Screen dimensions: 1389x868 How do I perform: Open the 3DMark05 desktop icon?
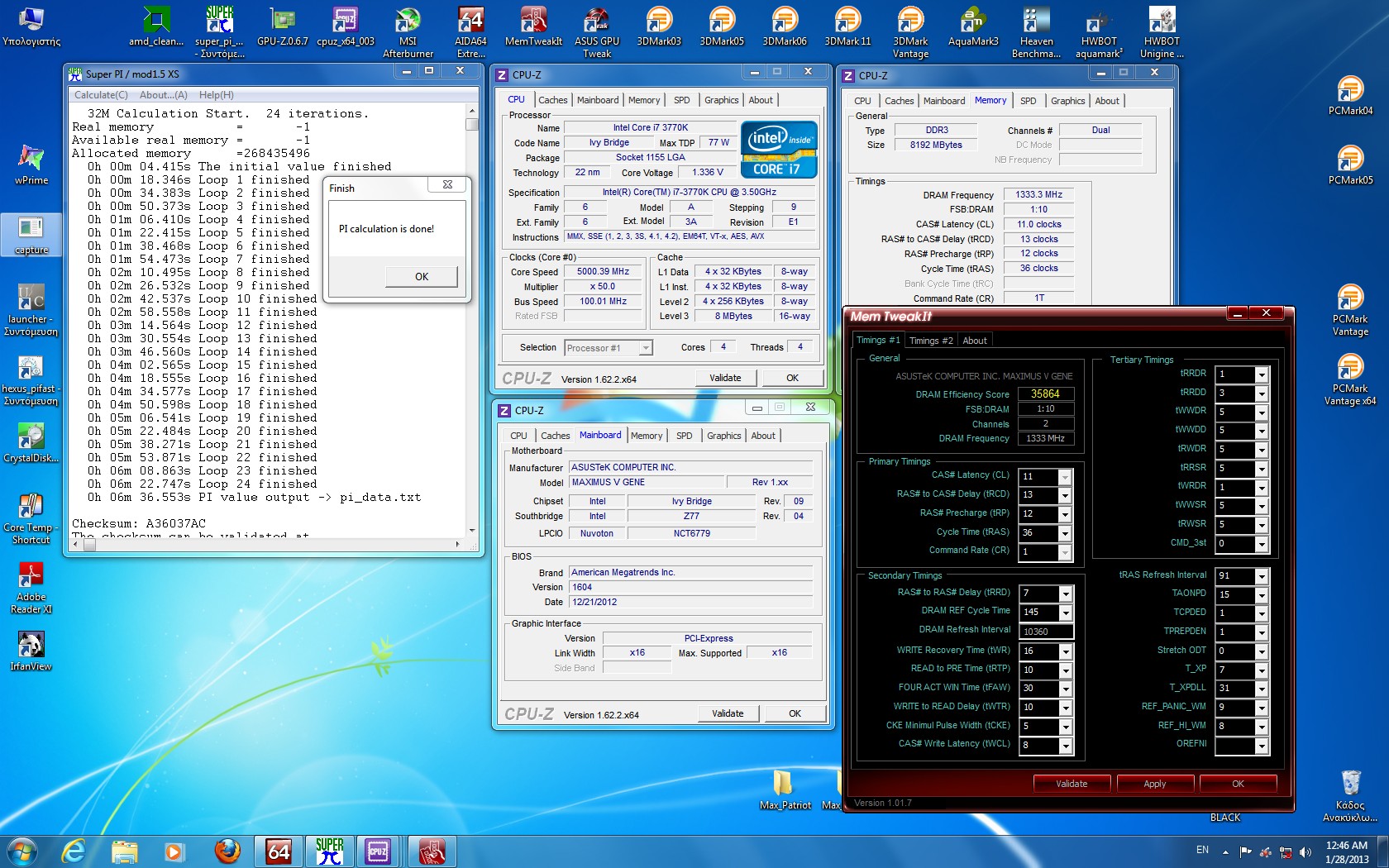pyautogui.click(x=722, y=27)
